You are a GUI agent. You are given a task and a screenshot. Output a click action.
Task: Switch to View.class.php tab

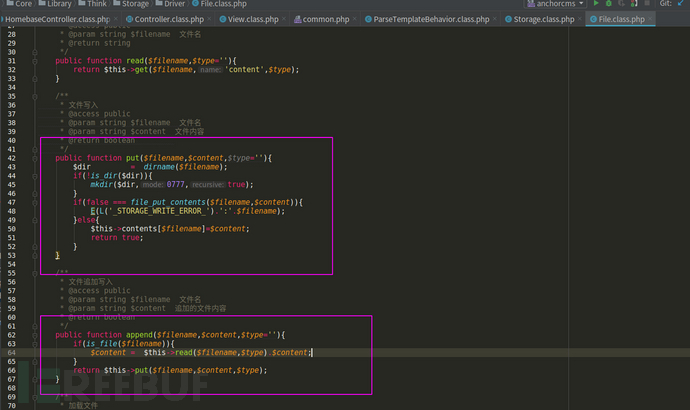coord(253,19)
